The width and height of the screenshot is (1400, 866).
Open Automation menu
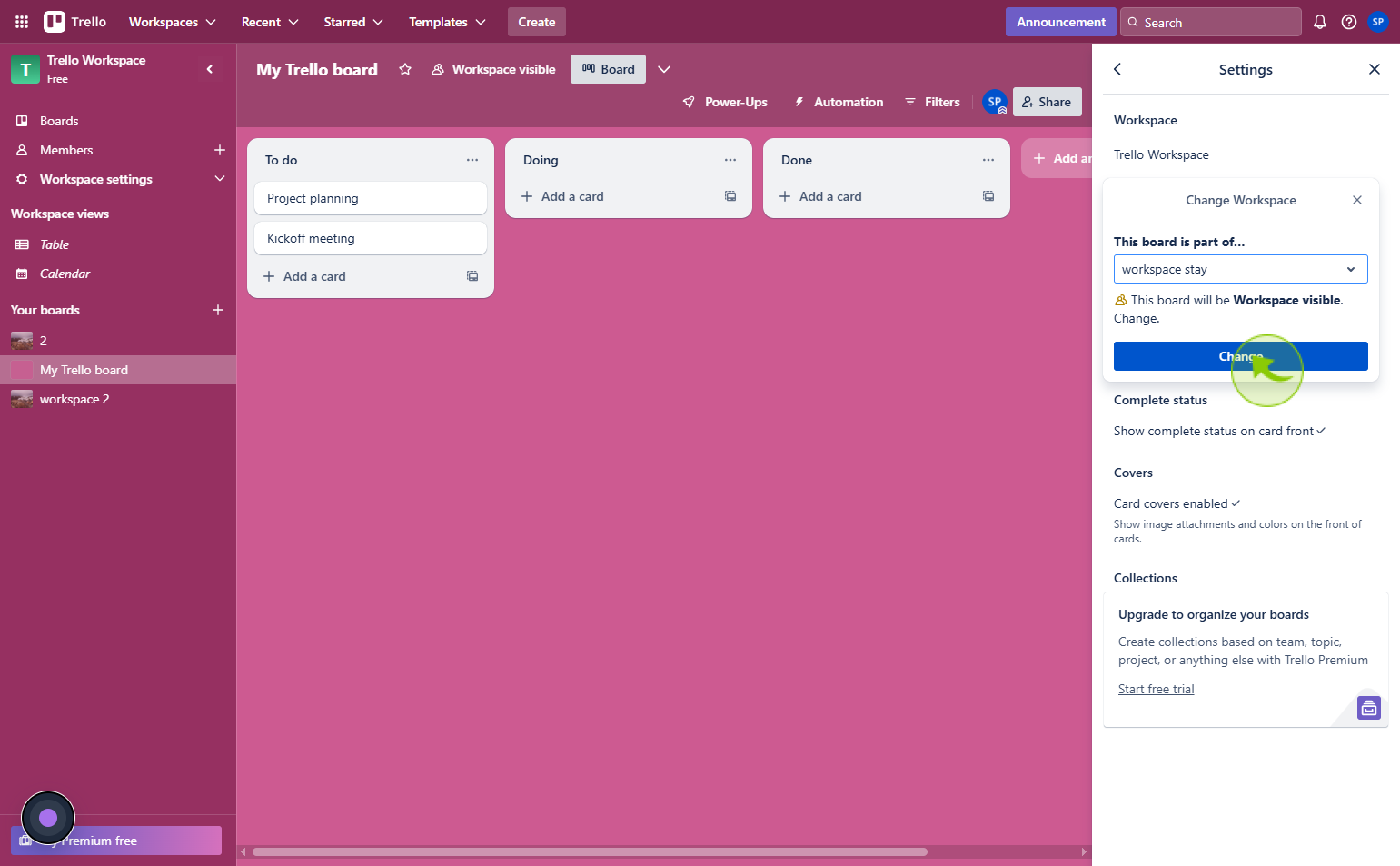pyautogui.click(x=839, y=102)
